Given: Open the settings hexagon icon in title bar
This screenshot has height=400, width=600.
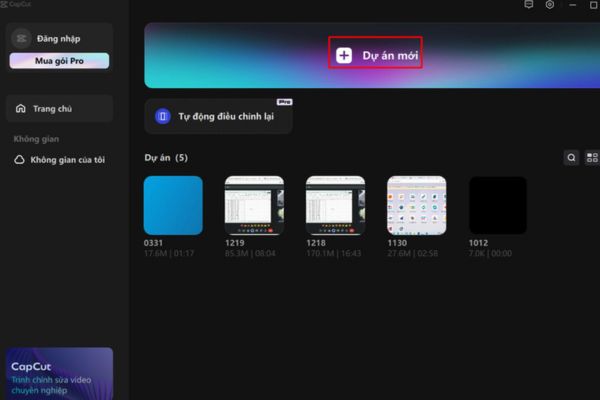Looking at the screenshot, I should point(550,6).
